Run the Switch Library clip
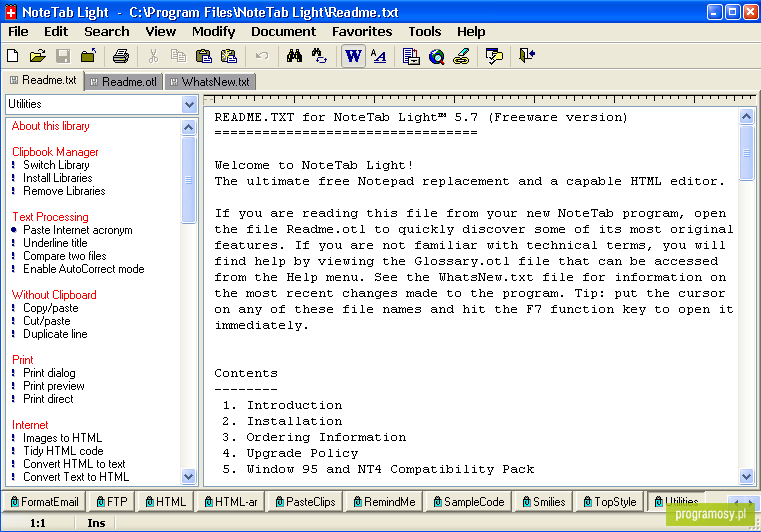761x532 pixels. (x=56, y=165)
